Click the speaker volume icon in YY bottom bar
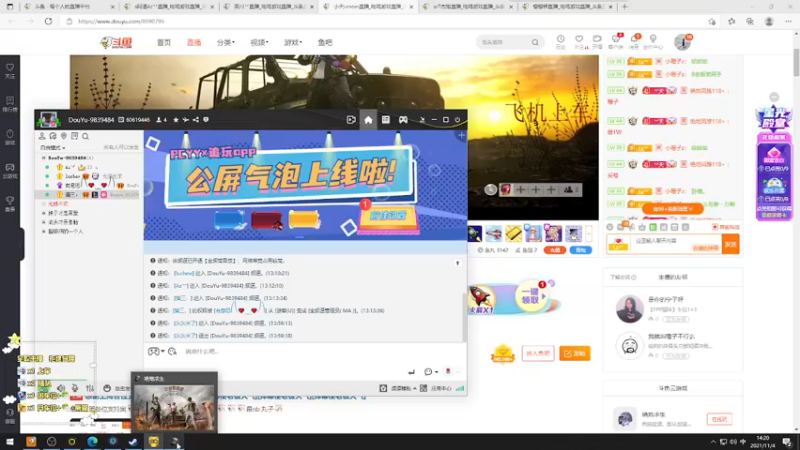 click(61, 388)
